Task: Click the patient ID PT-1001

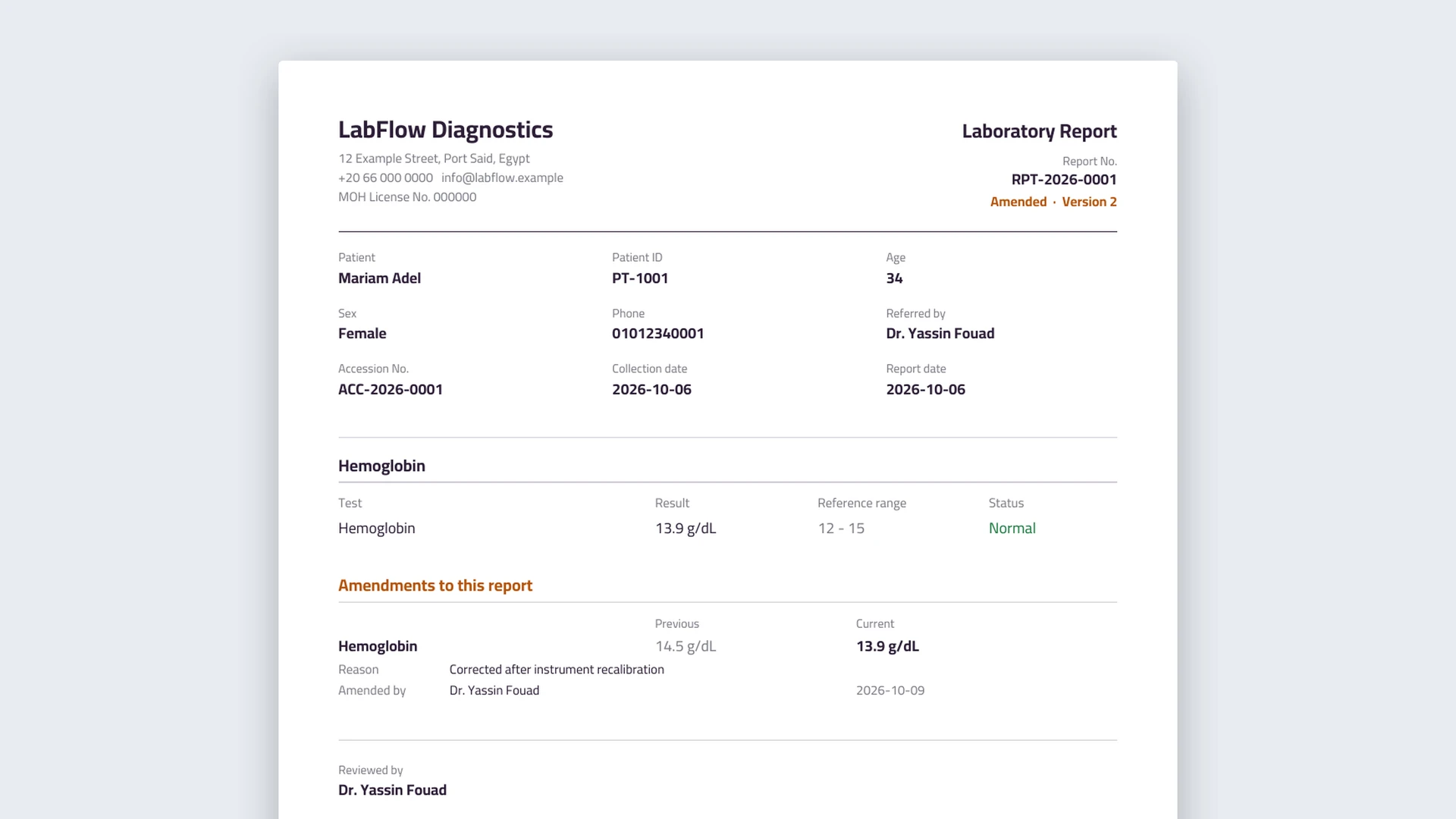Action: click(x=640, y=278)
